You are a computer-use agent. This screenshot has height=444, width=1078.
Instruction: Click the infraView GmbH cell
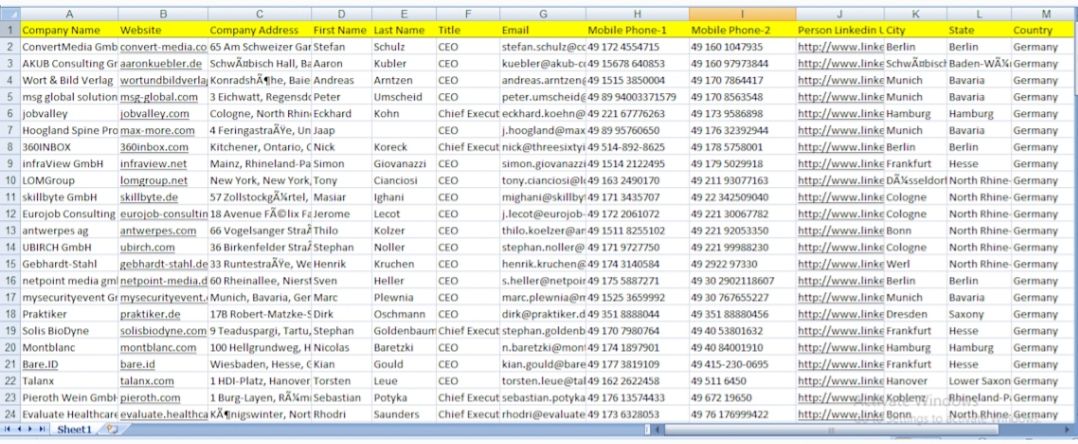pyautogui.click(x=69, y=164)
